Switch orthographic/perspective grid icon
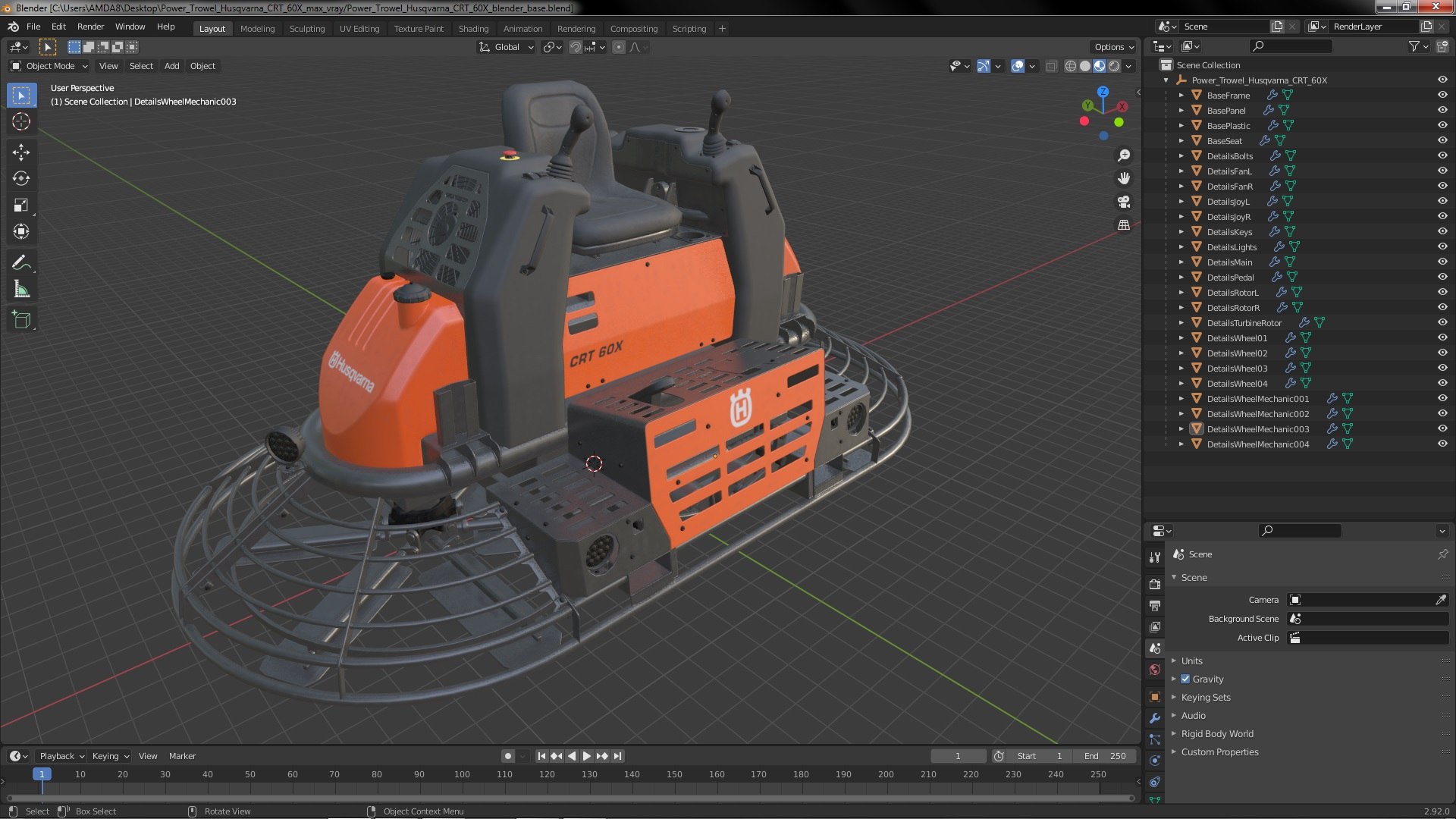This screenshot has height=819, width=1456. pyautogui.click(x=1124, y=225)
